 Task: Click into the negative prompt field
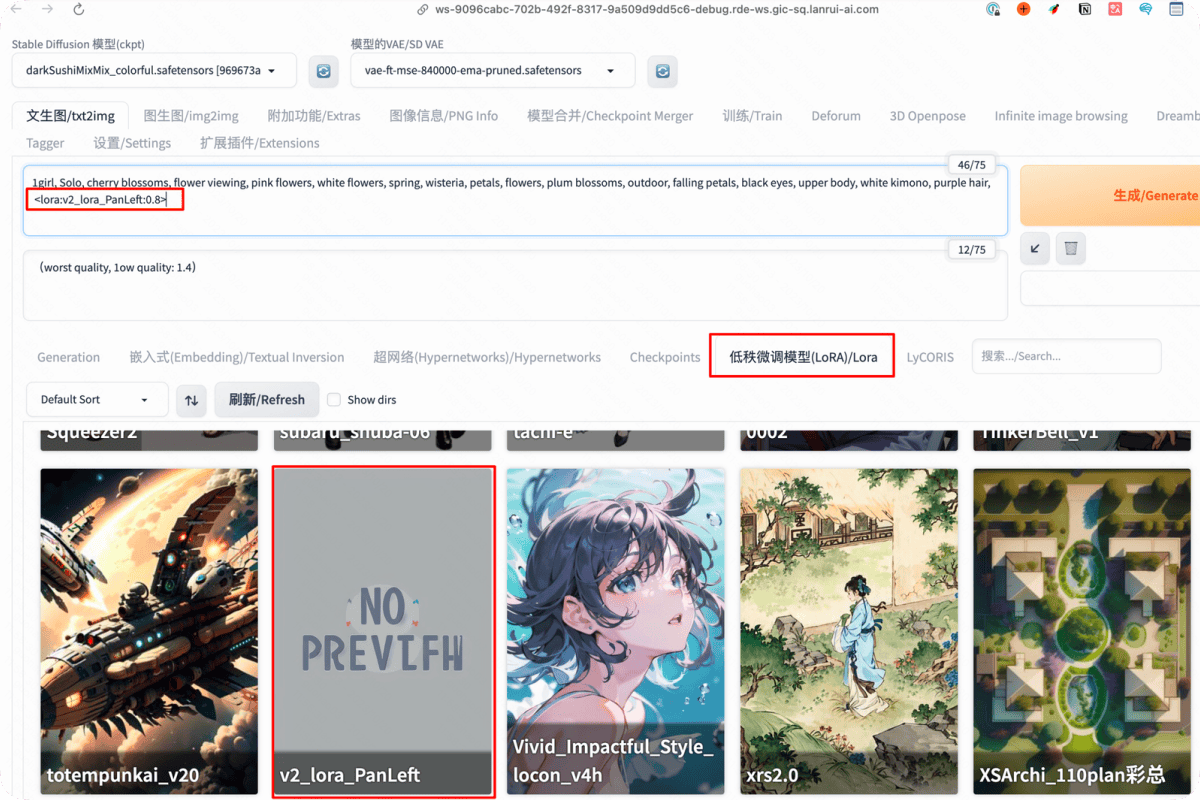515,285
